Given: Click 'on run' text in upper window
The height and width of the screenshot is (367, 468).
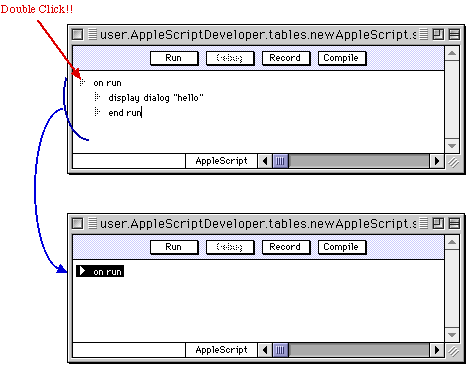Looking at the screenshot, I should pos(107,83).
